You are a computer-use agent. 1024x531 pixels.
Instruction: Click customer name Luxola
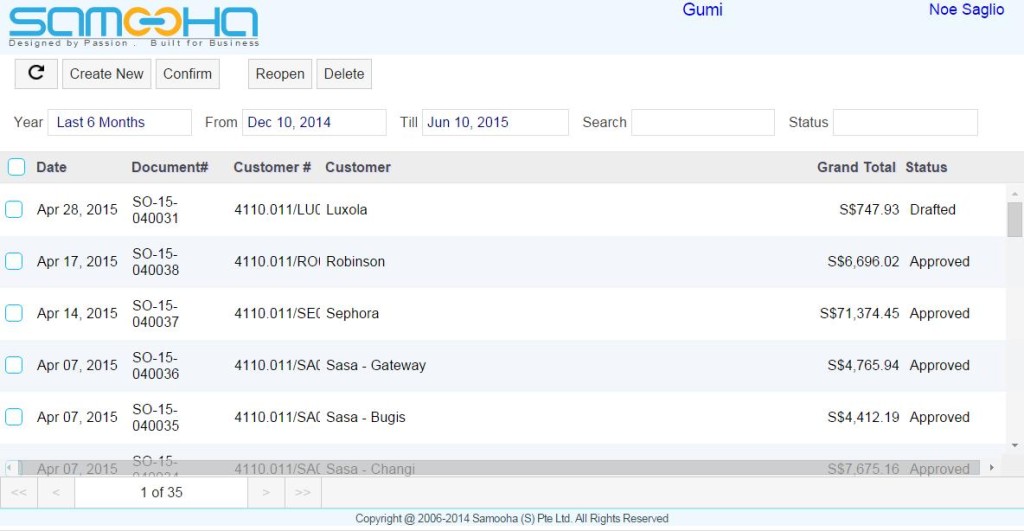(x=347, y=210)
